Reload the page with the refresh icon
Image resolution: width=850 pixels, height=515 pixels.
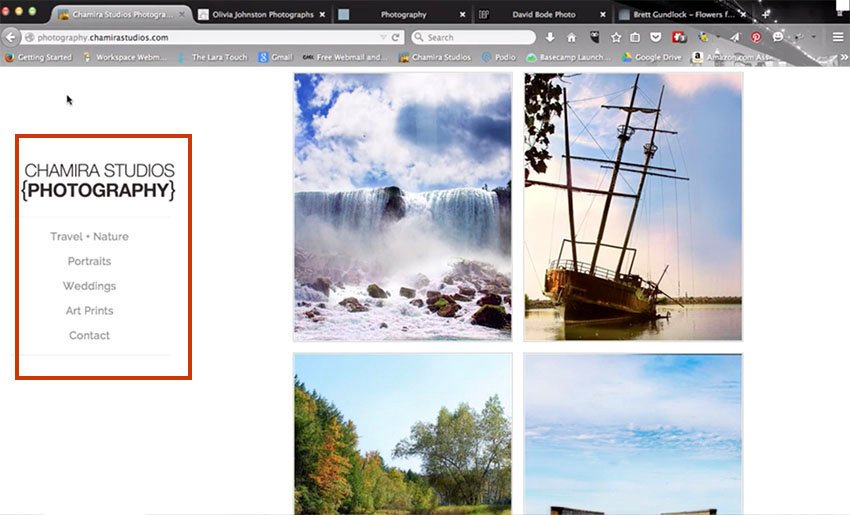coord(396,37)
